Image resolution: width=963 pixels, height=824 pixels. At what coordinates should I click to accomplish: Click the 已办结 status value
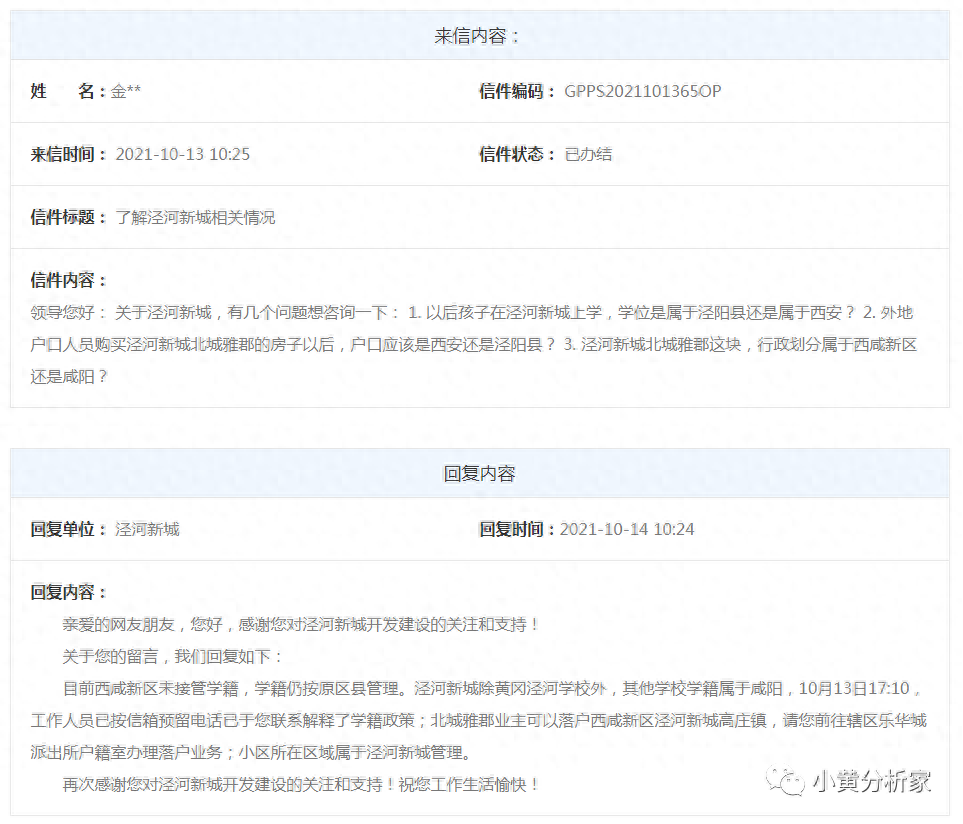click(x=588, y=154)
